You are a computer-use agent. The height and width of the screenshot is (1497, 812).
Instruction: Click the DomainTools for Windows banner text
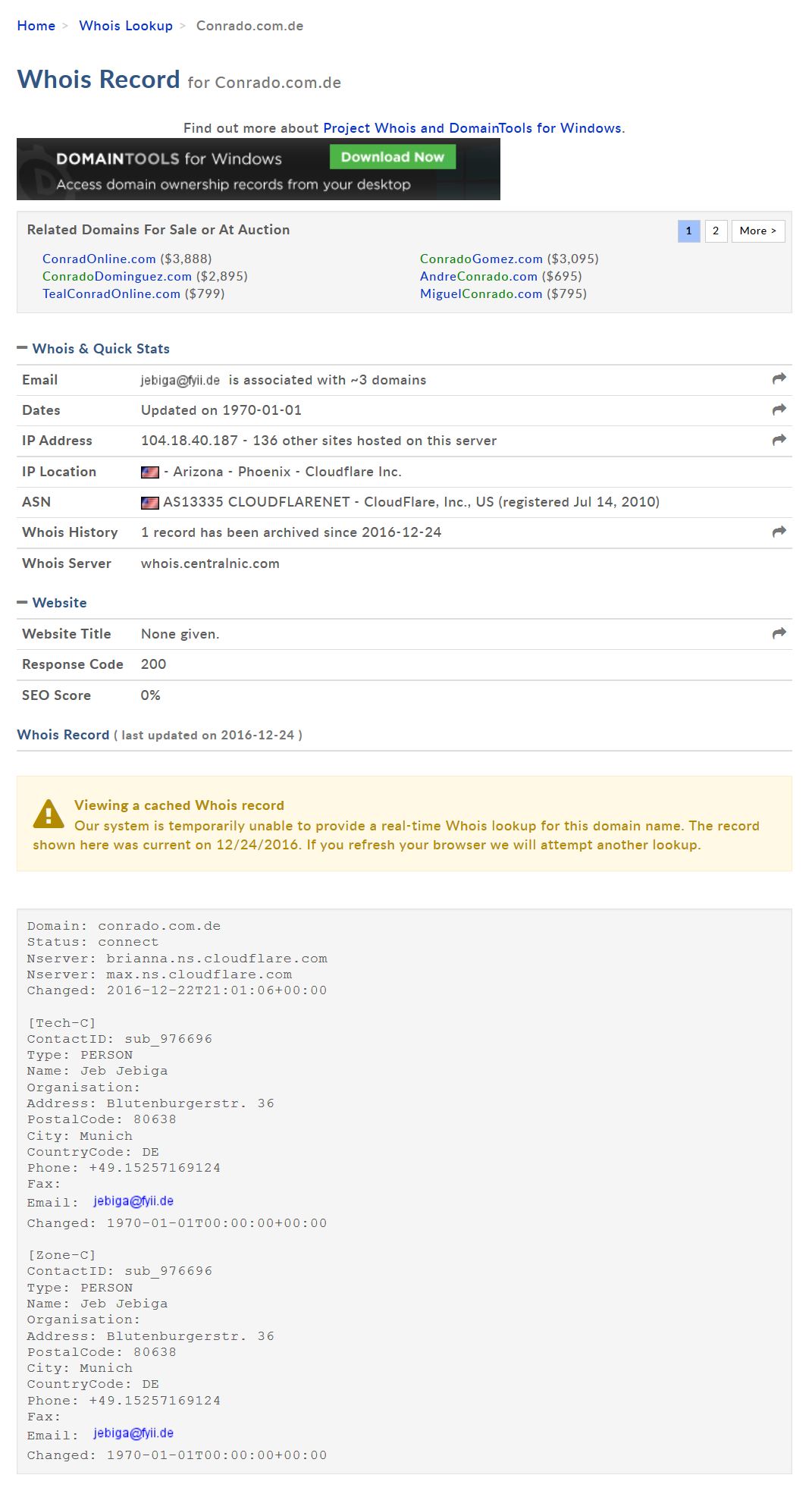point(169,158)
